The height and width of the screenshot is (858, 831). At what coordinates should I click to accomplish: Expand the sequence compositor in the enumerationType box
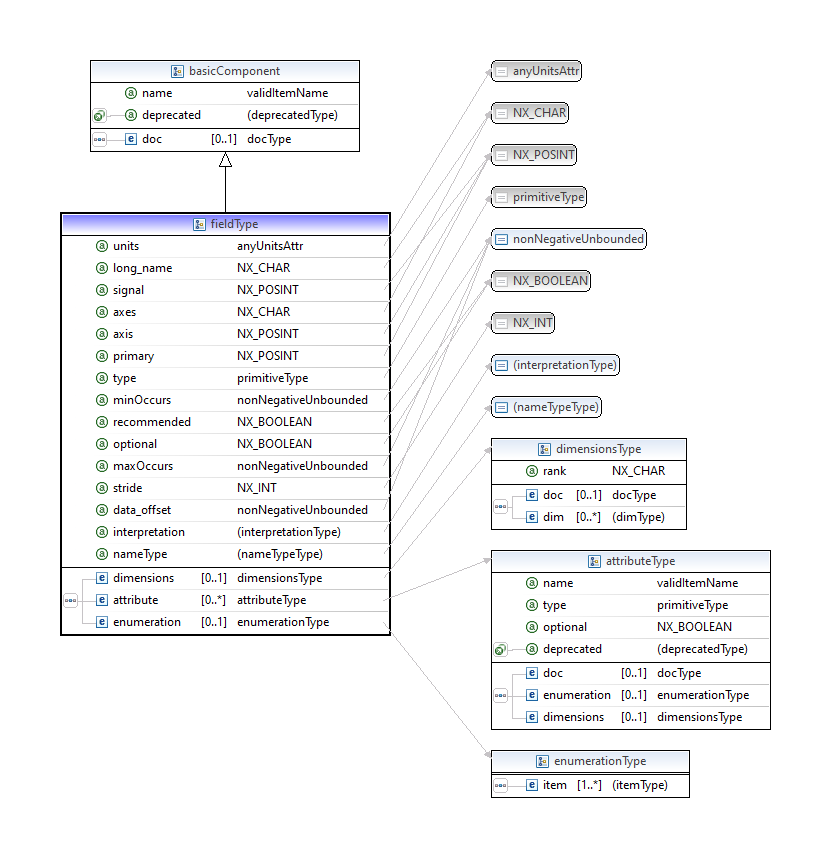501,786
